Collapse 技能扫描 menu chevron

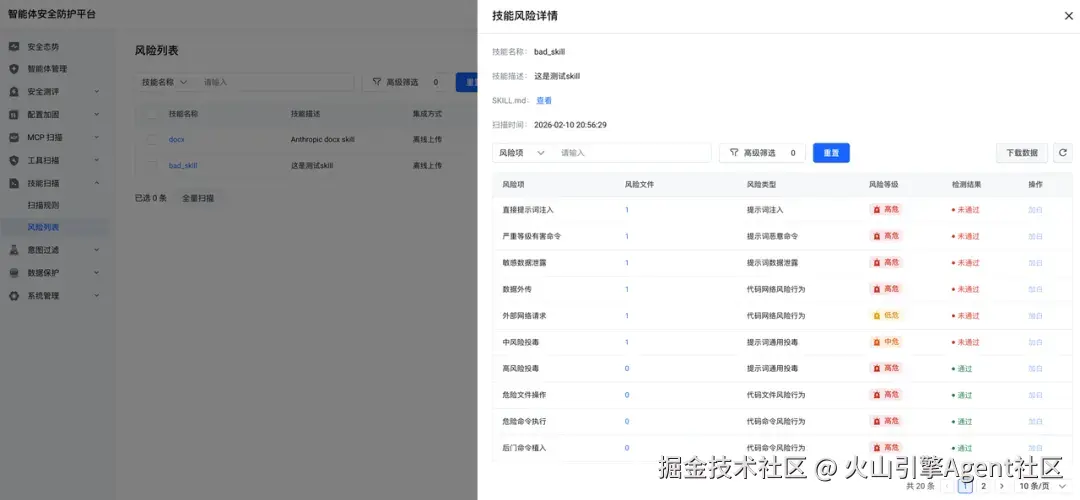[x=96, y=183]
